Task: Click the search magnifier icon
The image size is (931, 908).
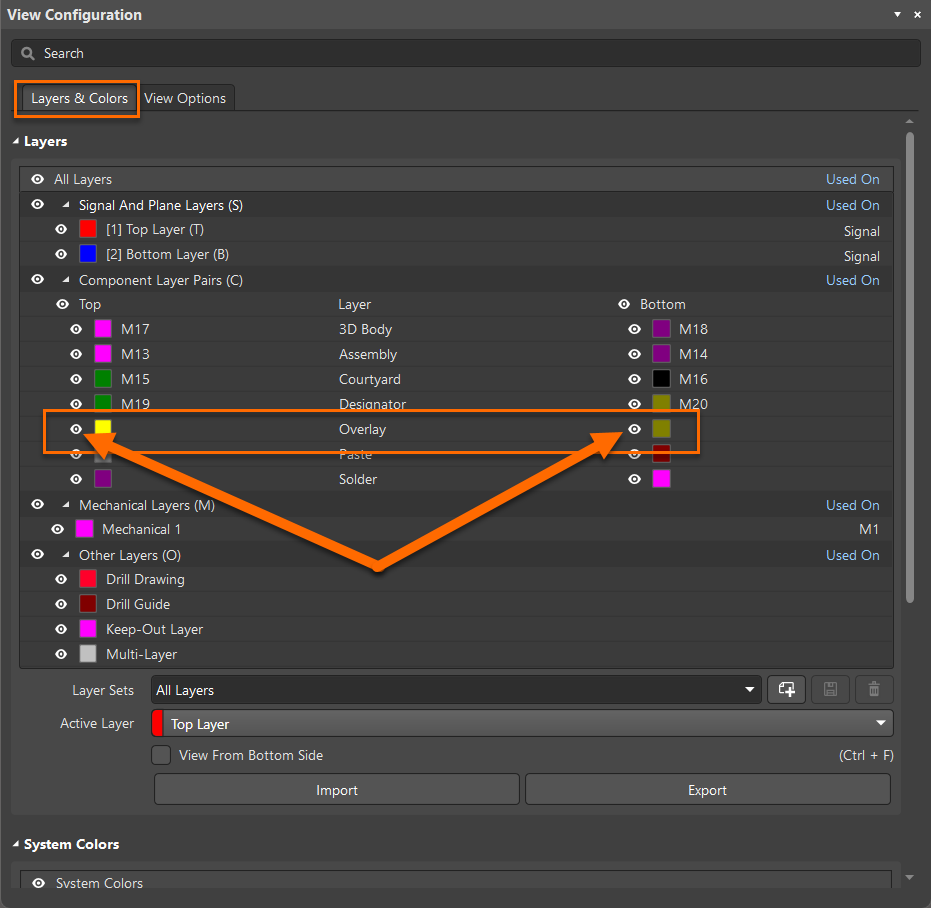Action: tap(28, 53)
